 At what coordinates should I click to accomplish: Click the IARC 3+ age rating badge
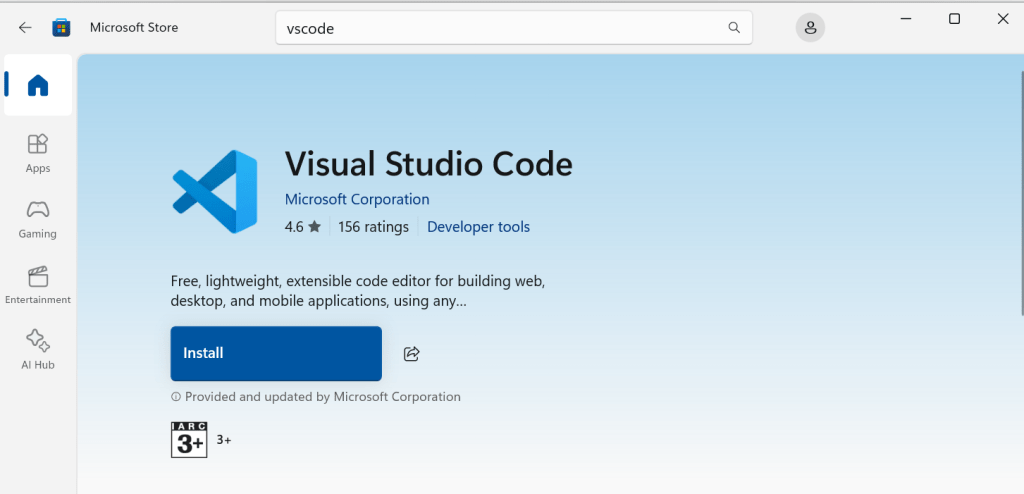coord(189,440)
